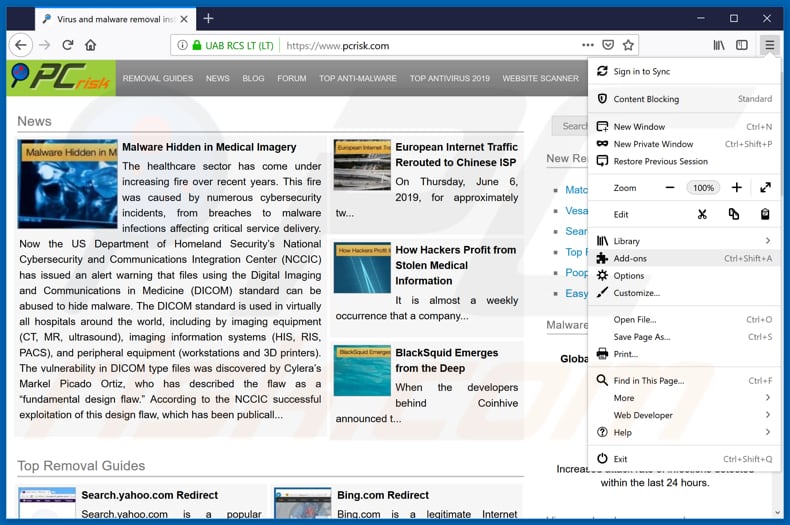Zoom out with the minus button

pyautogui.click(x=670, y=187)
